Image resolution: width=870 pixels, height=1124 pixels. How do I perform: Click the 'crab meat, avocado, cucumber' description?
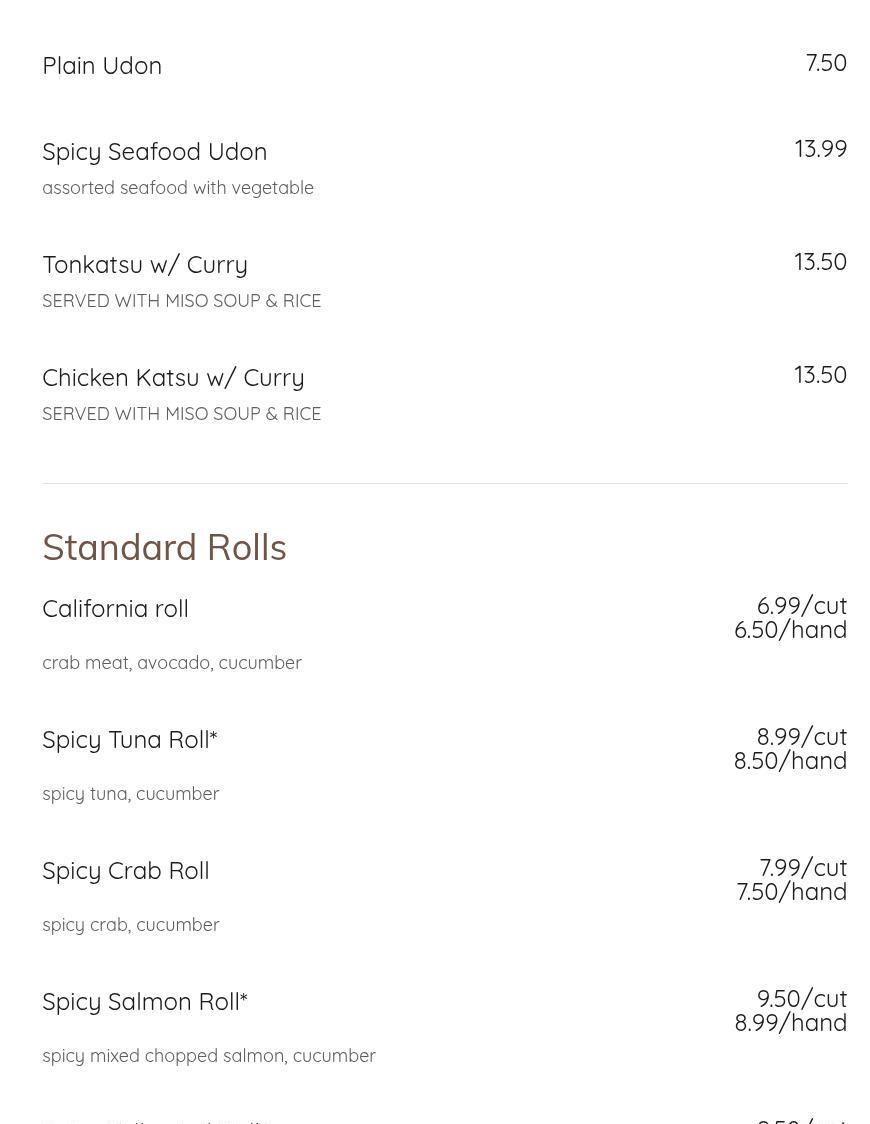(172, 663)
